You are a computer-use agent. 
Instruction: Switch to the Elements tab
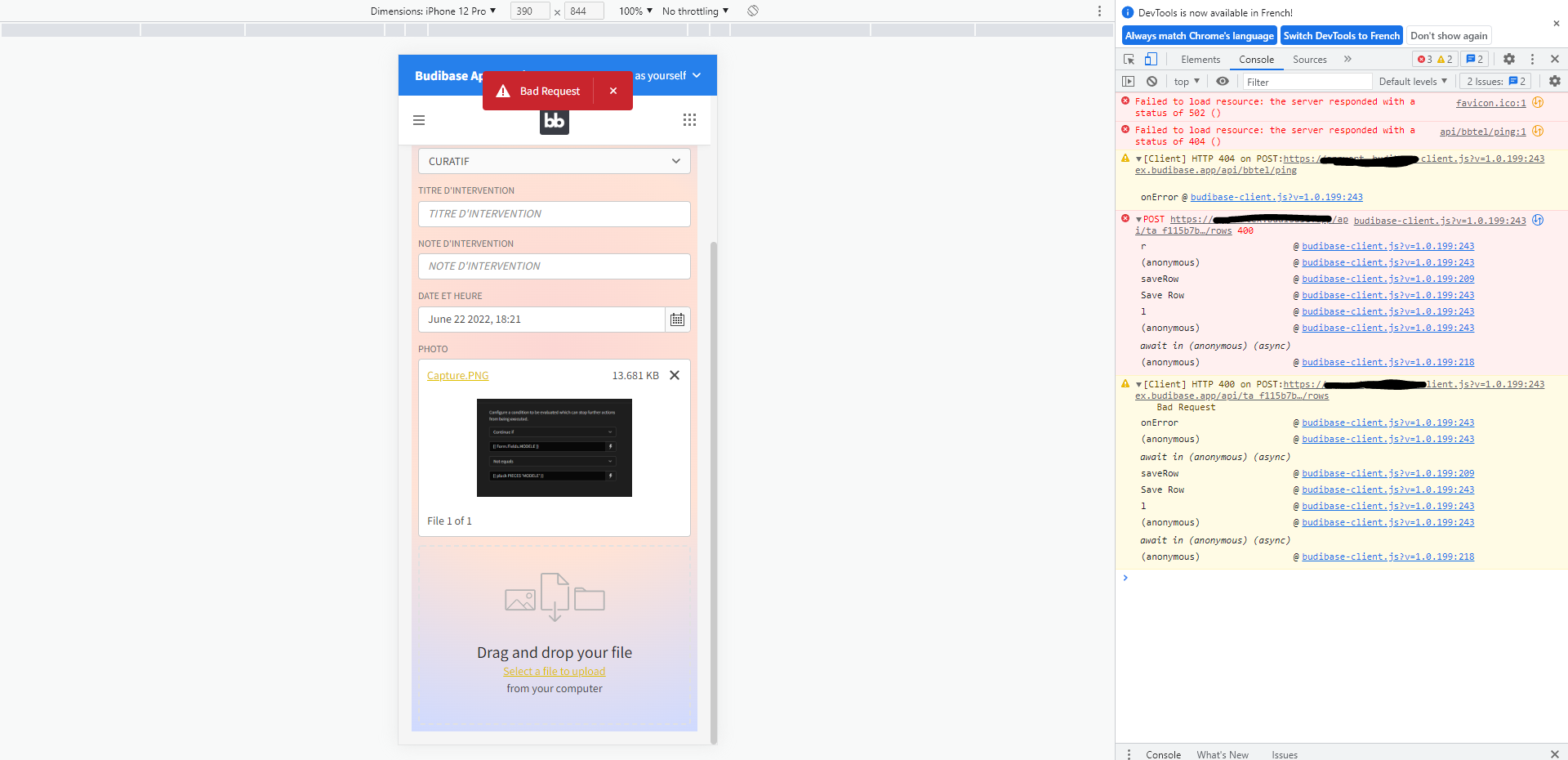click(1200, 59)
